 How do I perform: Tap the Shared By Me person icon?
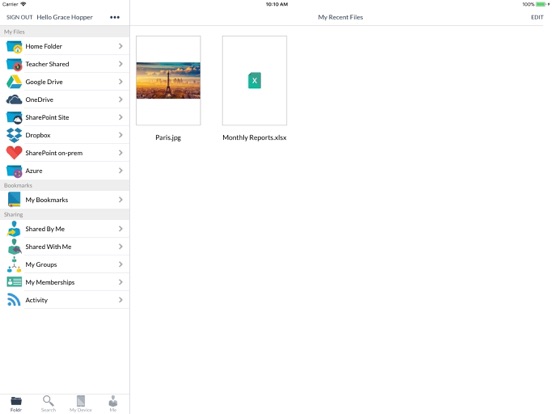[14, 229]
